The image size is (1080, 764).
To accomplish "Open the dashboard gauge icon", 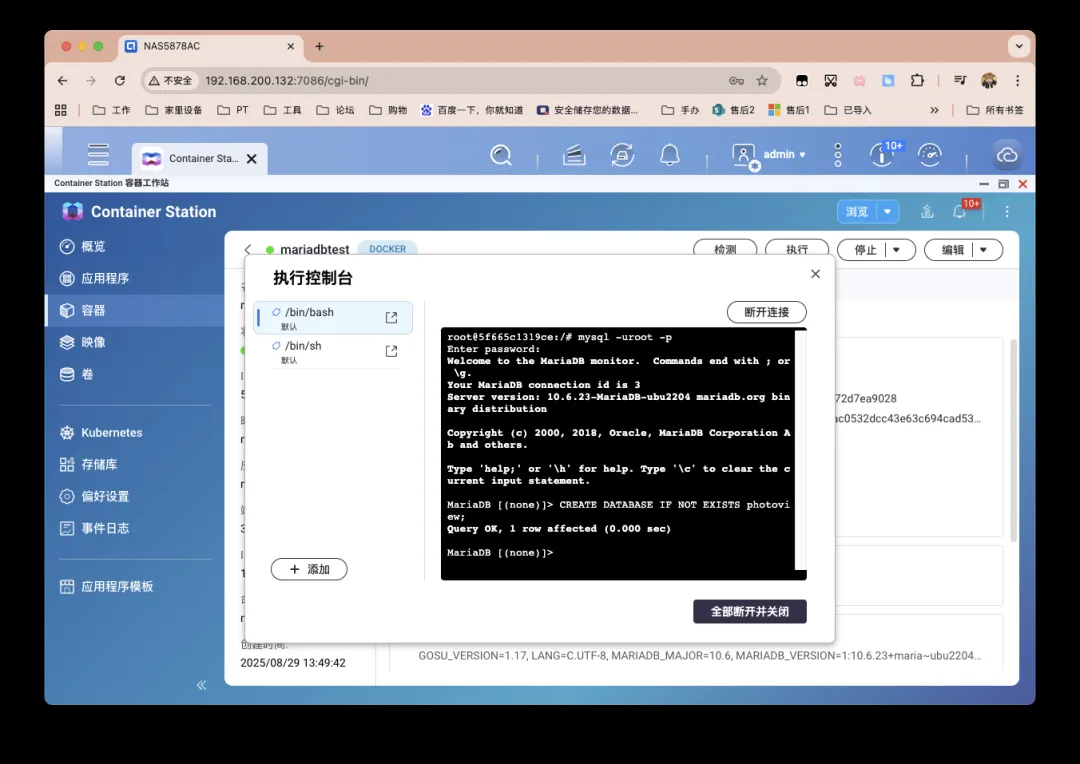I will coord(929,155).
